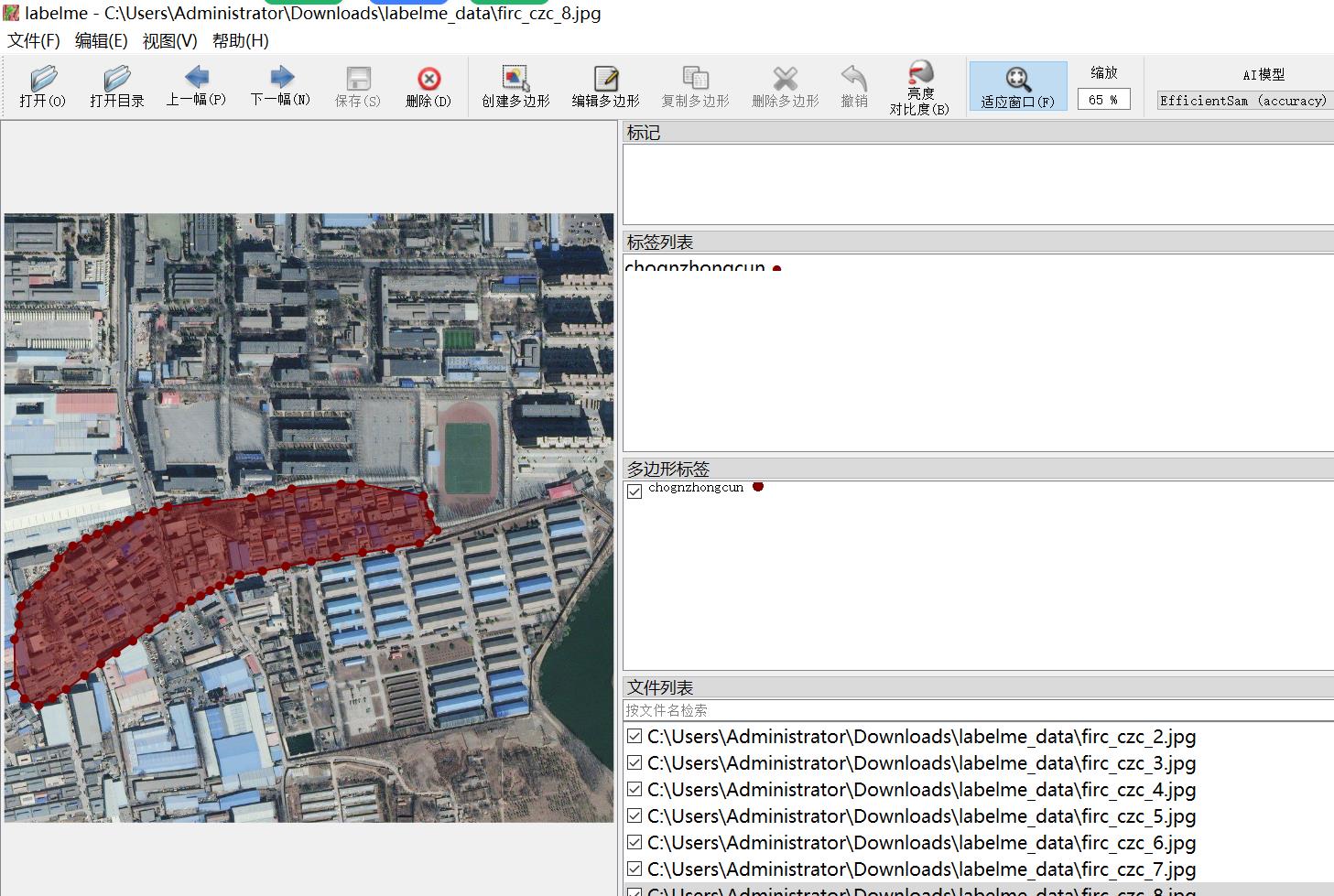The height and width of the screenshot is (896, 1334).
Task: Open the Help (帮助) menu
Action: 240,41
